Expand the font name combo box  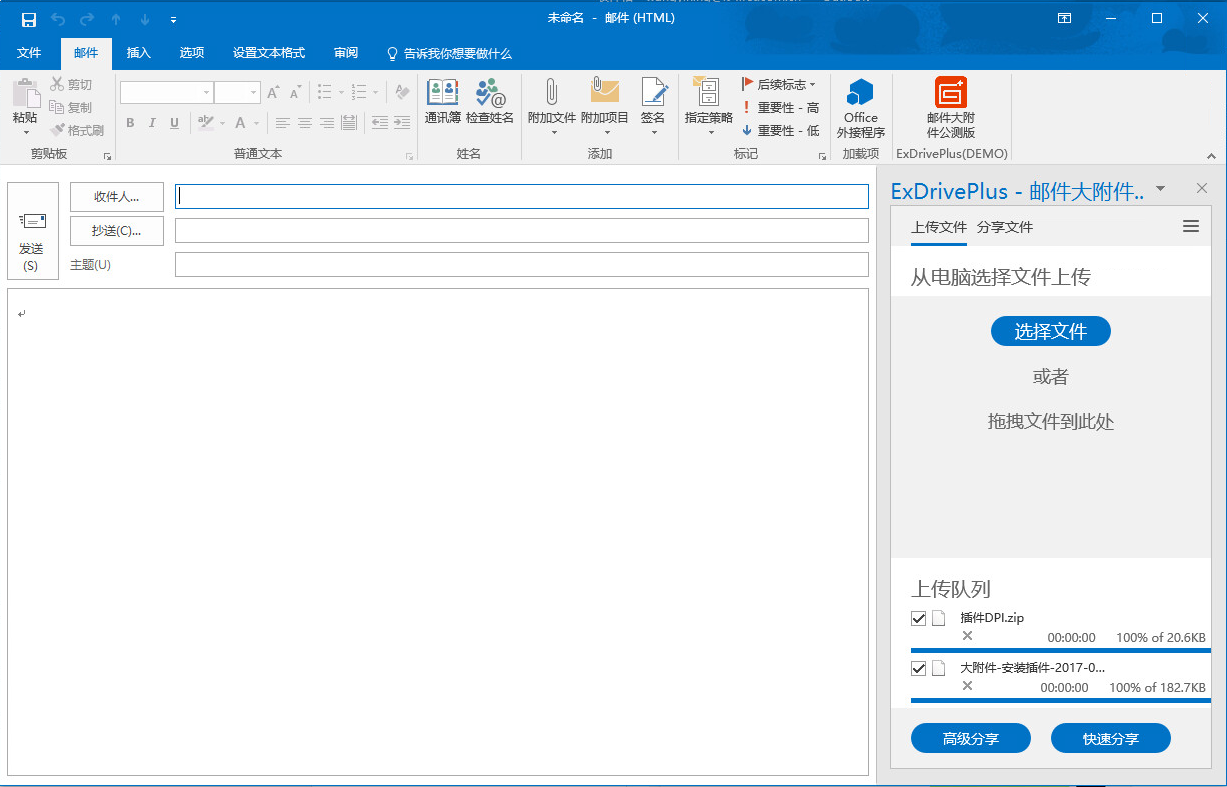[206, 93]
